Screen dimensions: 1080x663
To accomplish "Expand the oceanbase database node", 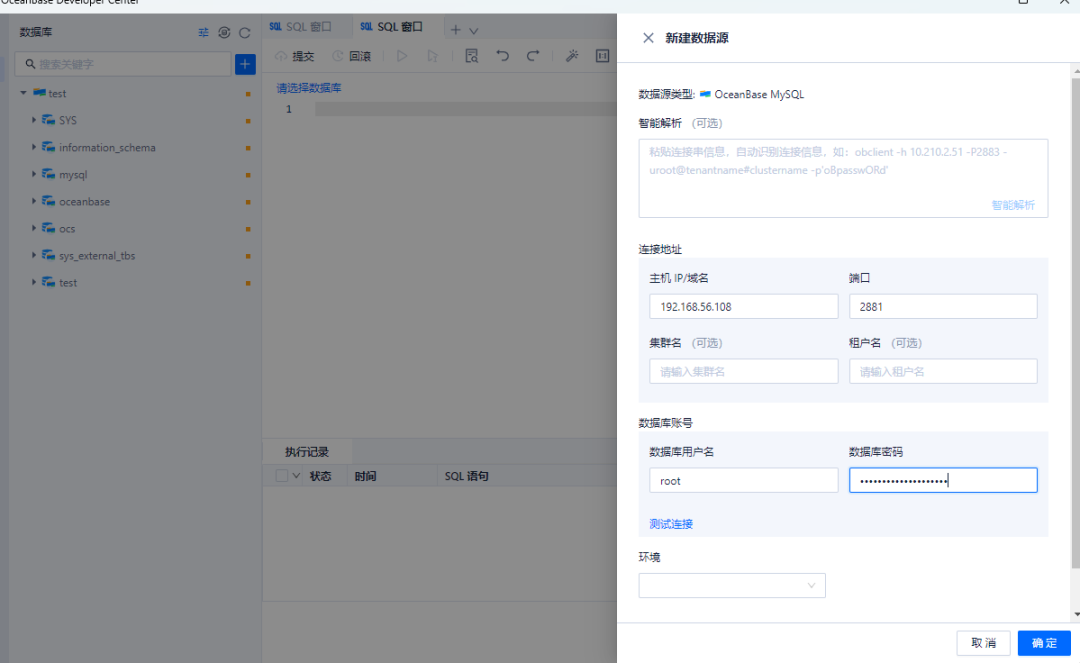I will pos(33,201).
